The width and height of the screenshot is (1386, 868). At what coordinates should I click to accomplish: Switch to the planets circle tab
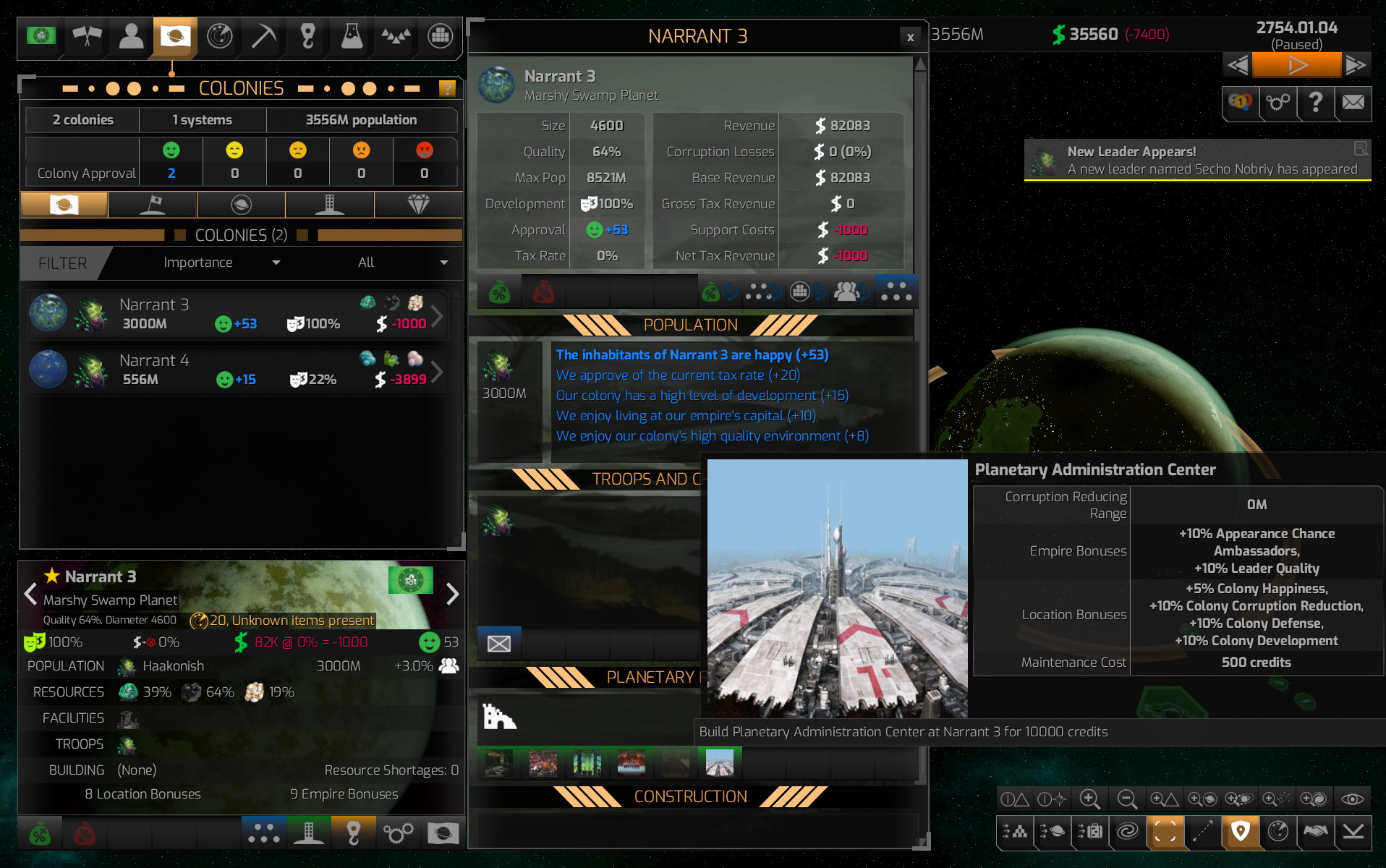[x=241, y=205]
